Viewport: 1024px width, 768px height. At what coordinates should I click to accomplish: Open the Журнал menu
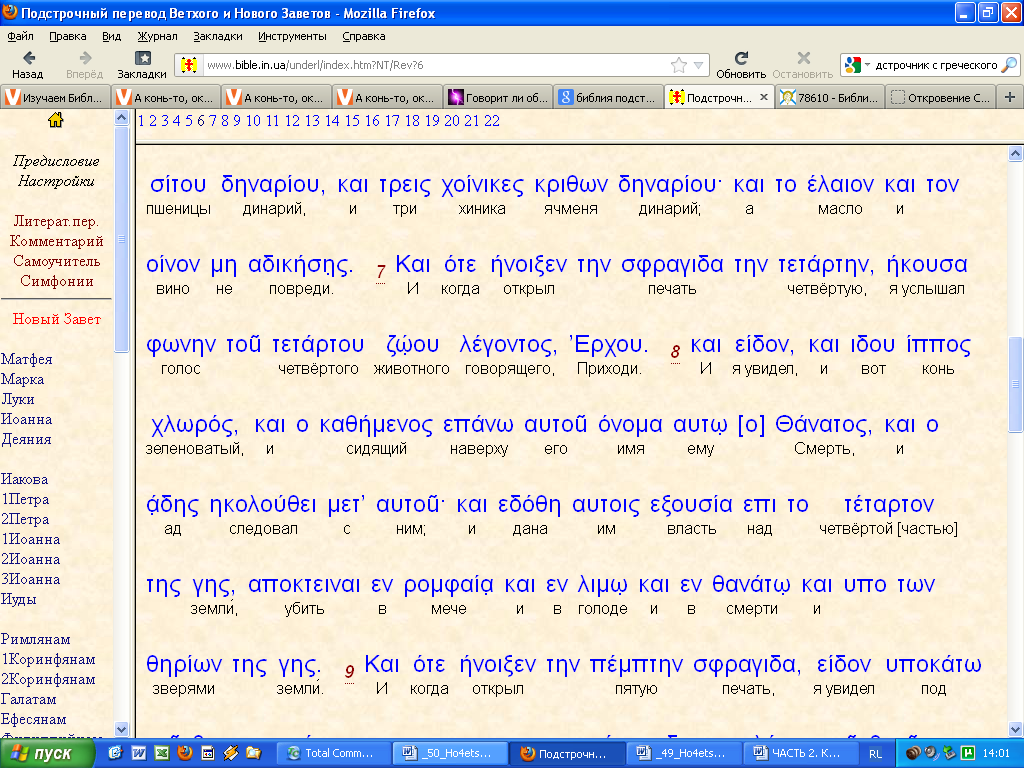pos(157,36)
